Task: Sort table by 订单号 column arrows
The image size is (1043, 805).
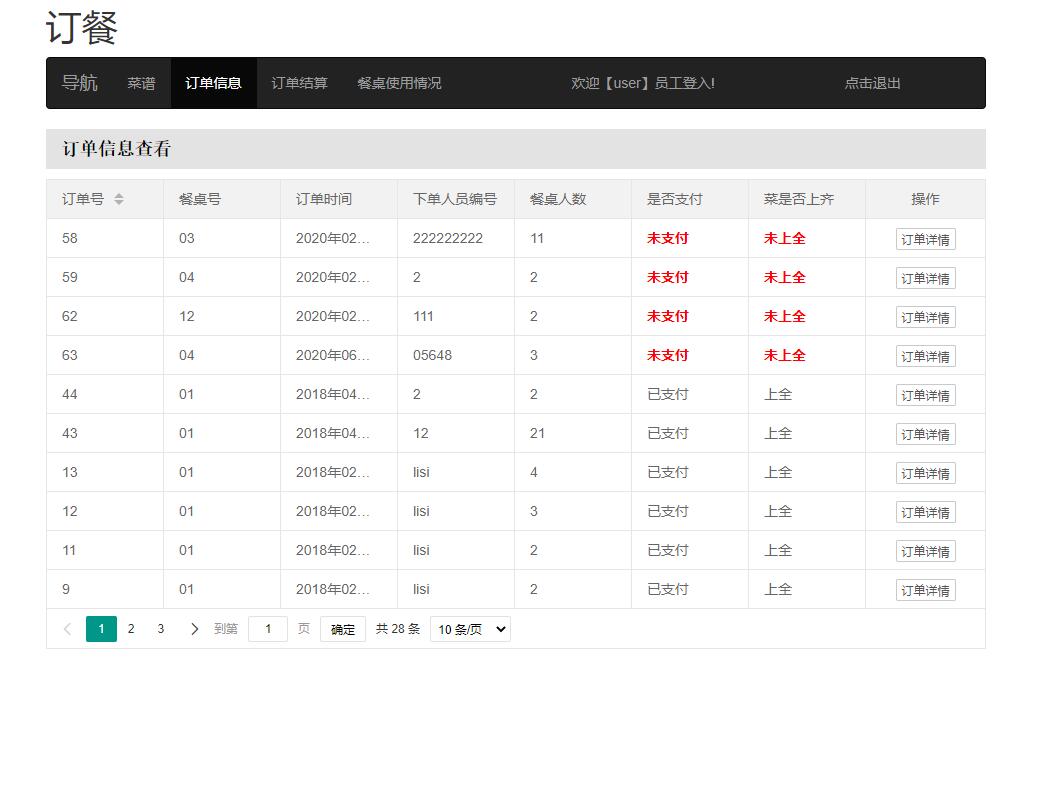Action: click(119, 199)
